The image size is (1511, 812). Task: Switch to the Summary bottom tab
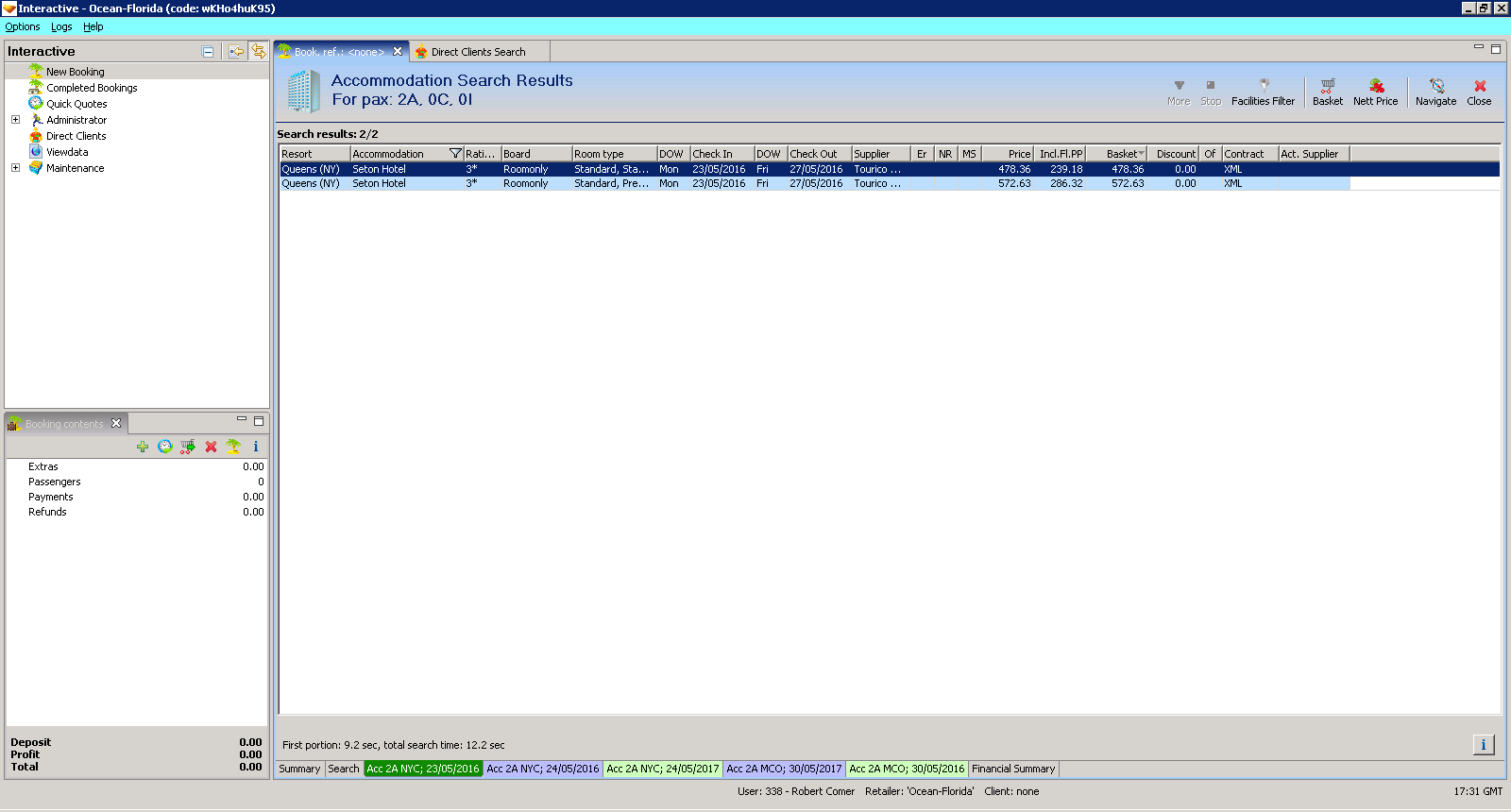(x=299, y=769)
